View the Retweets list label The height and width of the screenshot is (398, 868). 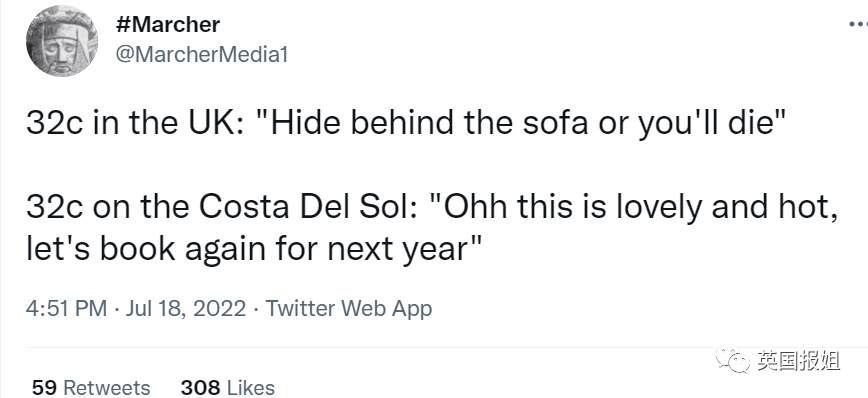pyautogui.click(x=107, y=387)
